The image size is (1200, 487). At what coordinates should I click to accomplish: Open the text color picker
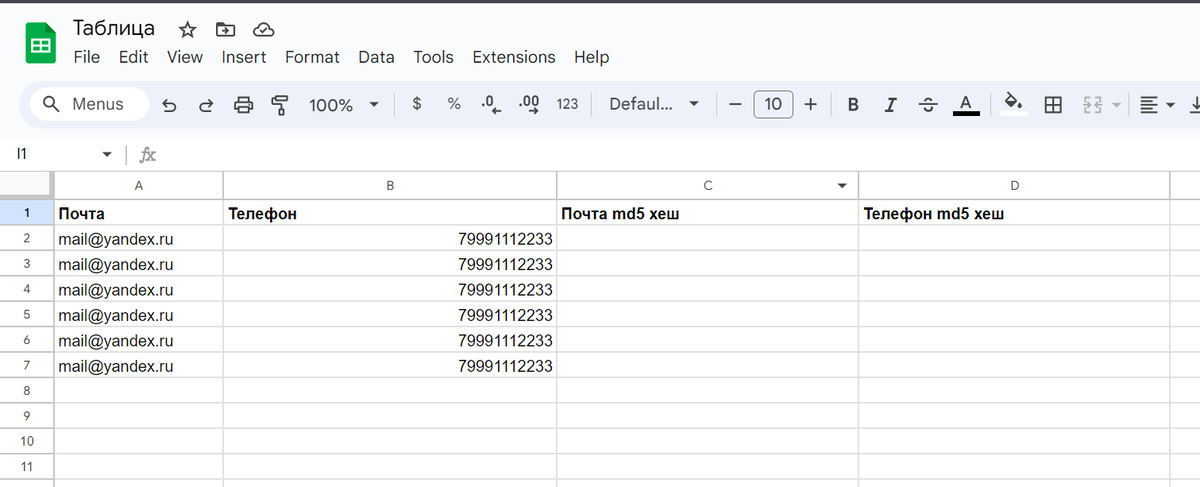point(966,104)
